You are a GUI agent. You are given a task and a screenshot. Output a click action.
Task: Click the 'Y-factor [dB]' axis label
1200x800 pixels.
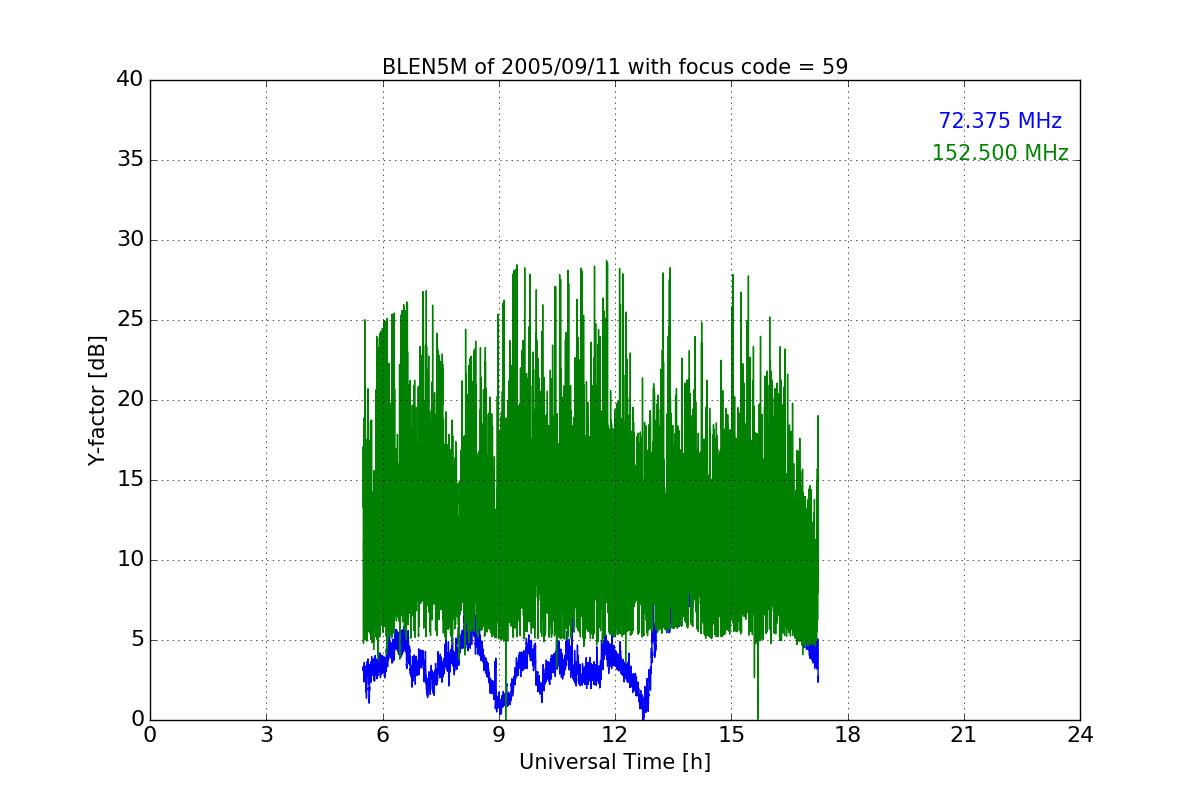tap(97, 400)
